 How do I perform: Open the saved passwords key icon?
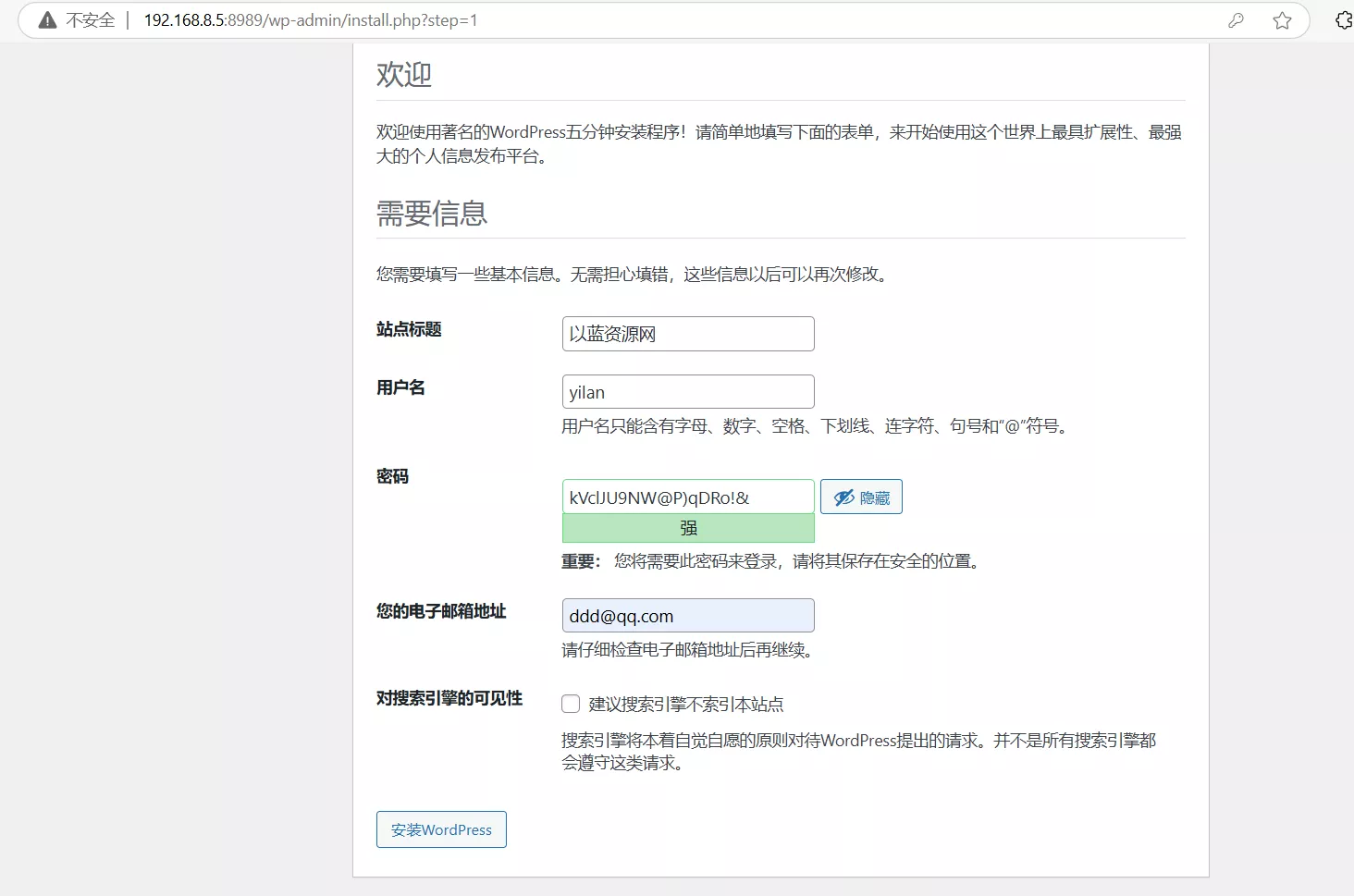[x=1236, y=20]
